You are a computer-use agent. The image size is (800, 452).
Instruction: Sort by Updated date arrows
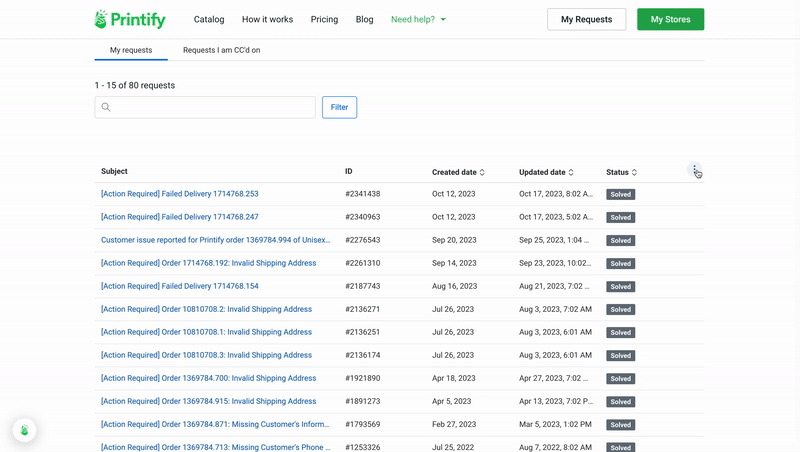pos(571,172)
